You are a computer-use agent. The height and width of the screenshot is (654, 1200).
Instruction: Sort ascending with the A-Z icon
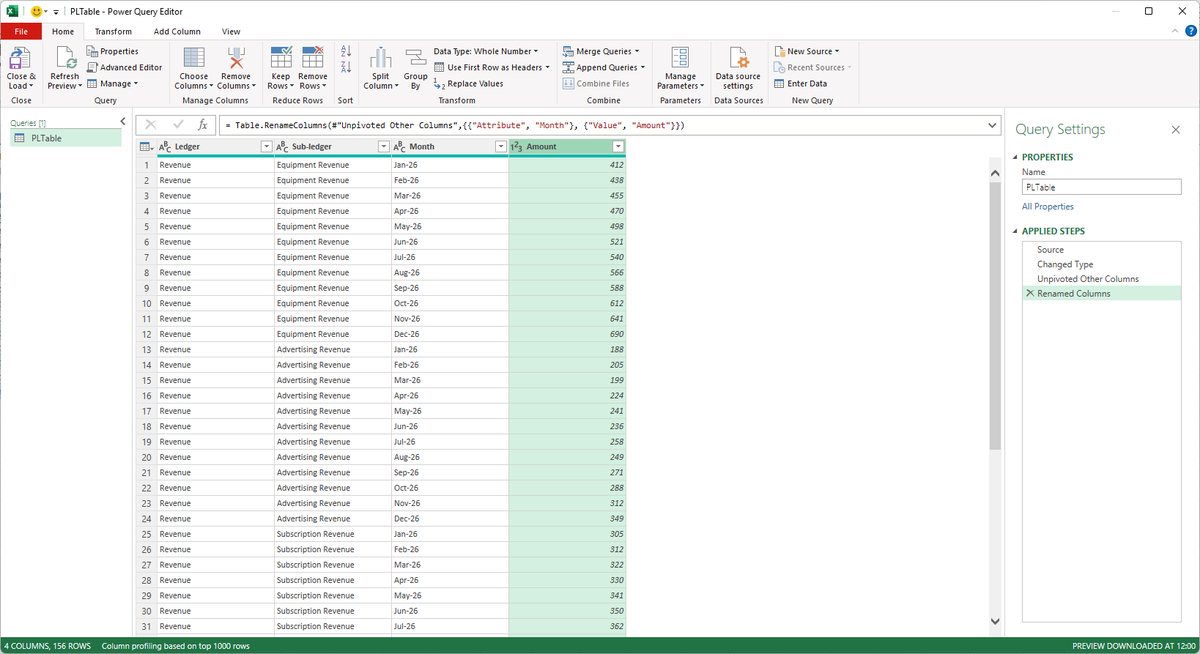(346, 51)
